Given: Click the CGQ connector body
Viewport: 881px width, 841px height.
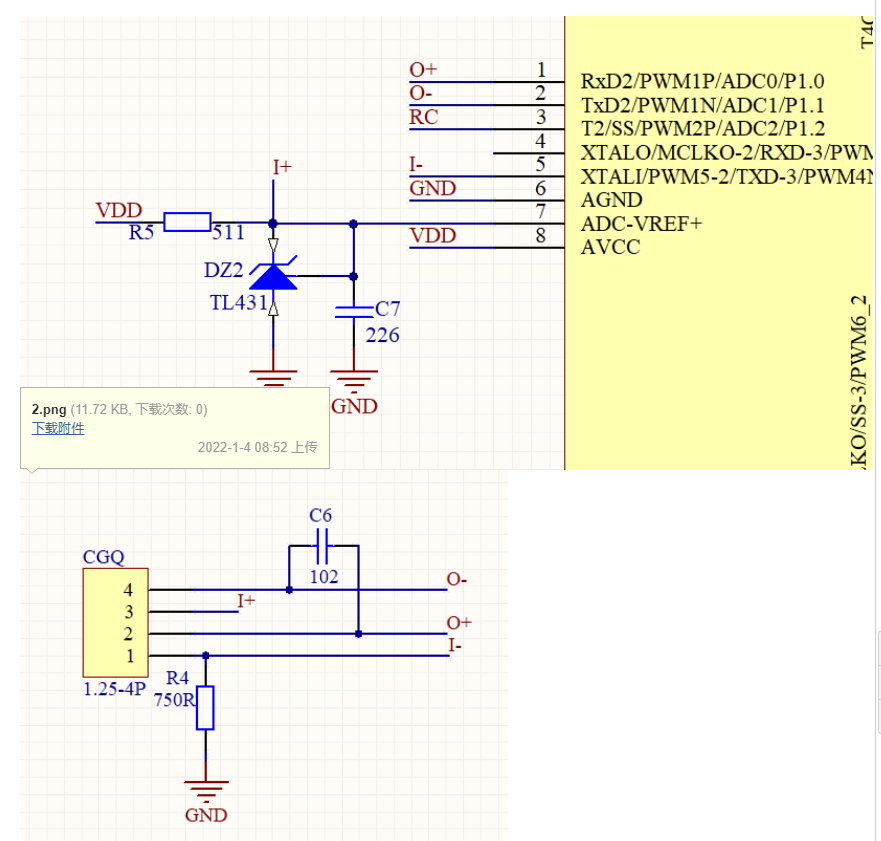Looking at the screenshot, I should pos(115,622).
